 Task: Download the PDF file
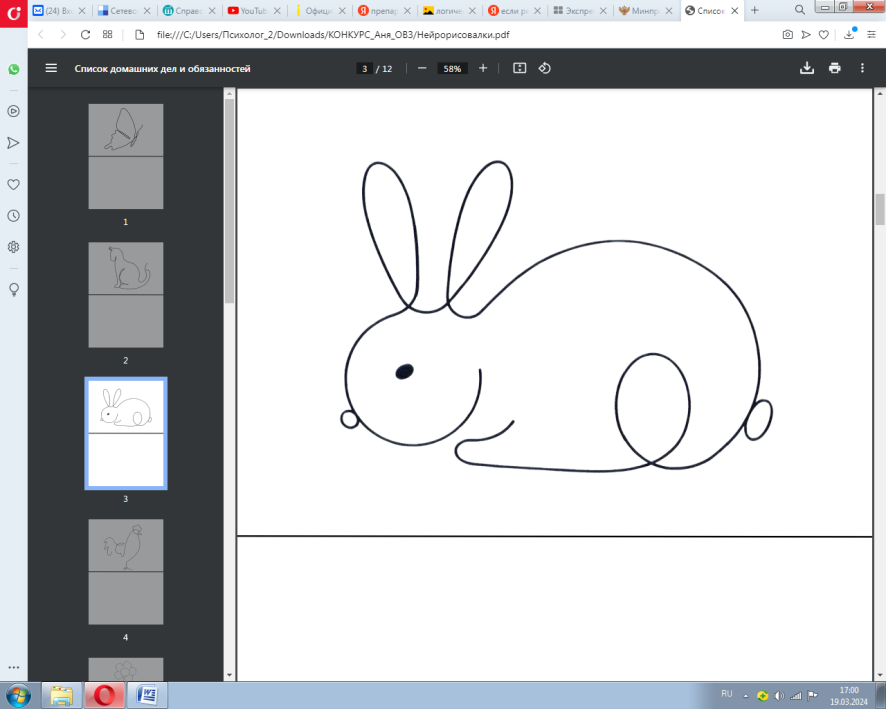coord(807,68)
